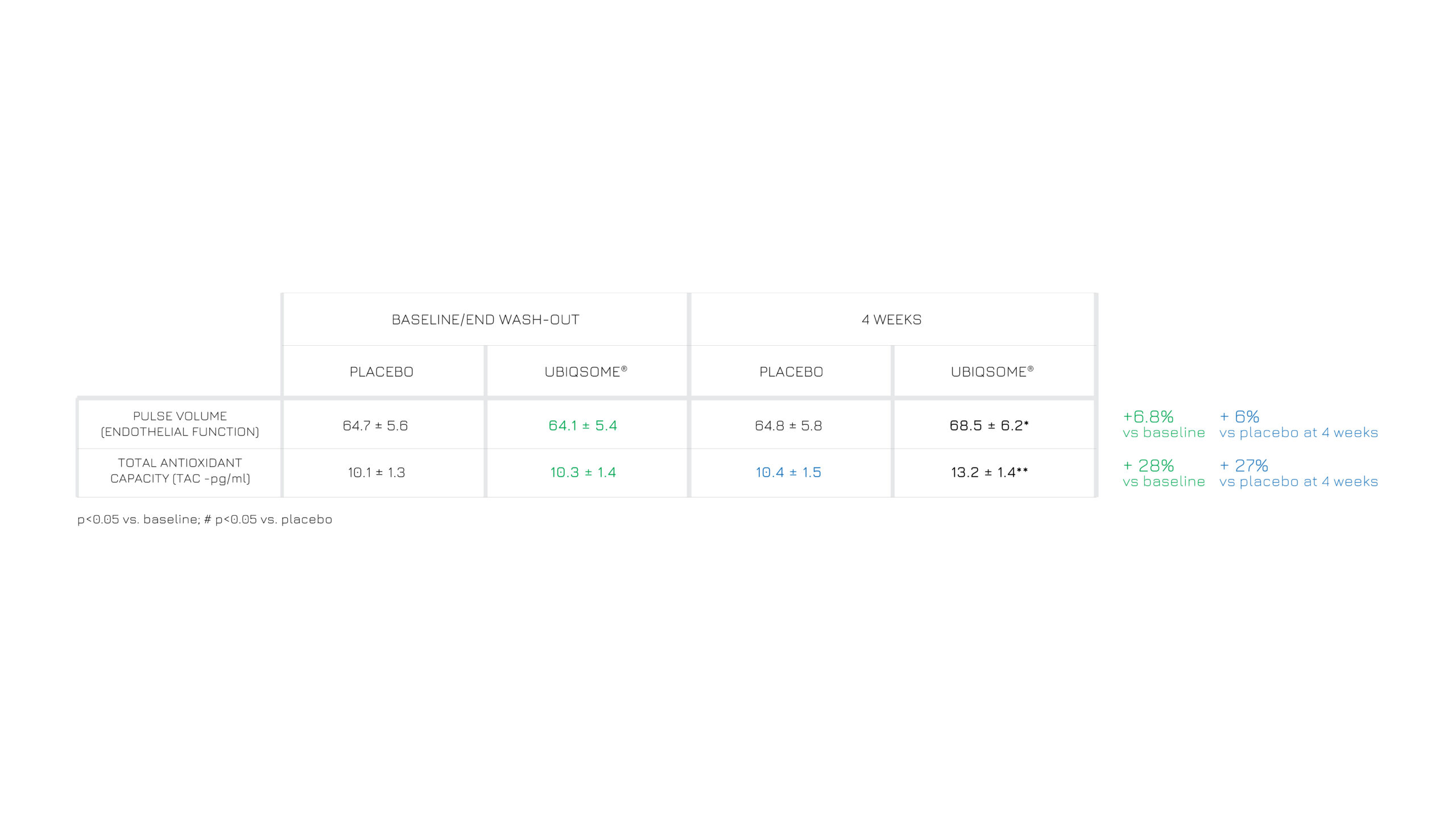Select the PLACEBO header under Baseline
This screenshot has height=819, width=1456.
tap(381, 372)
